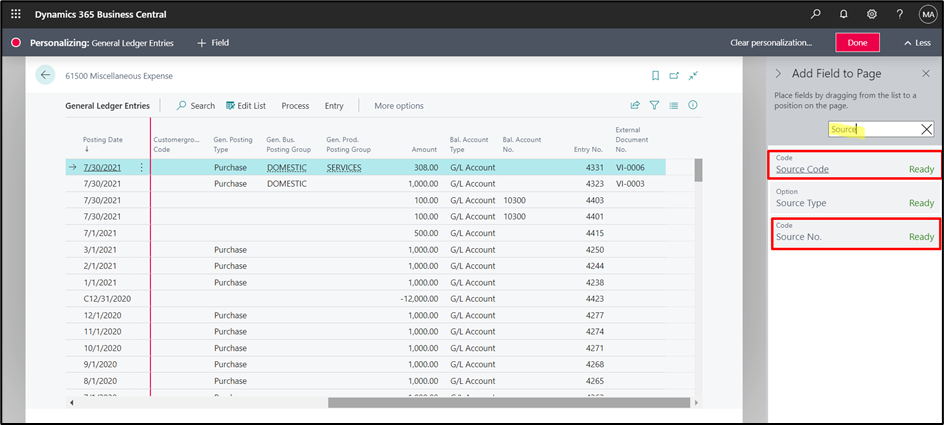Click the horizontal scrollbar thumb

[x=508, y=403]
